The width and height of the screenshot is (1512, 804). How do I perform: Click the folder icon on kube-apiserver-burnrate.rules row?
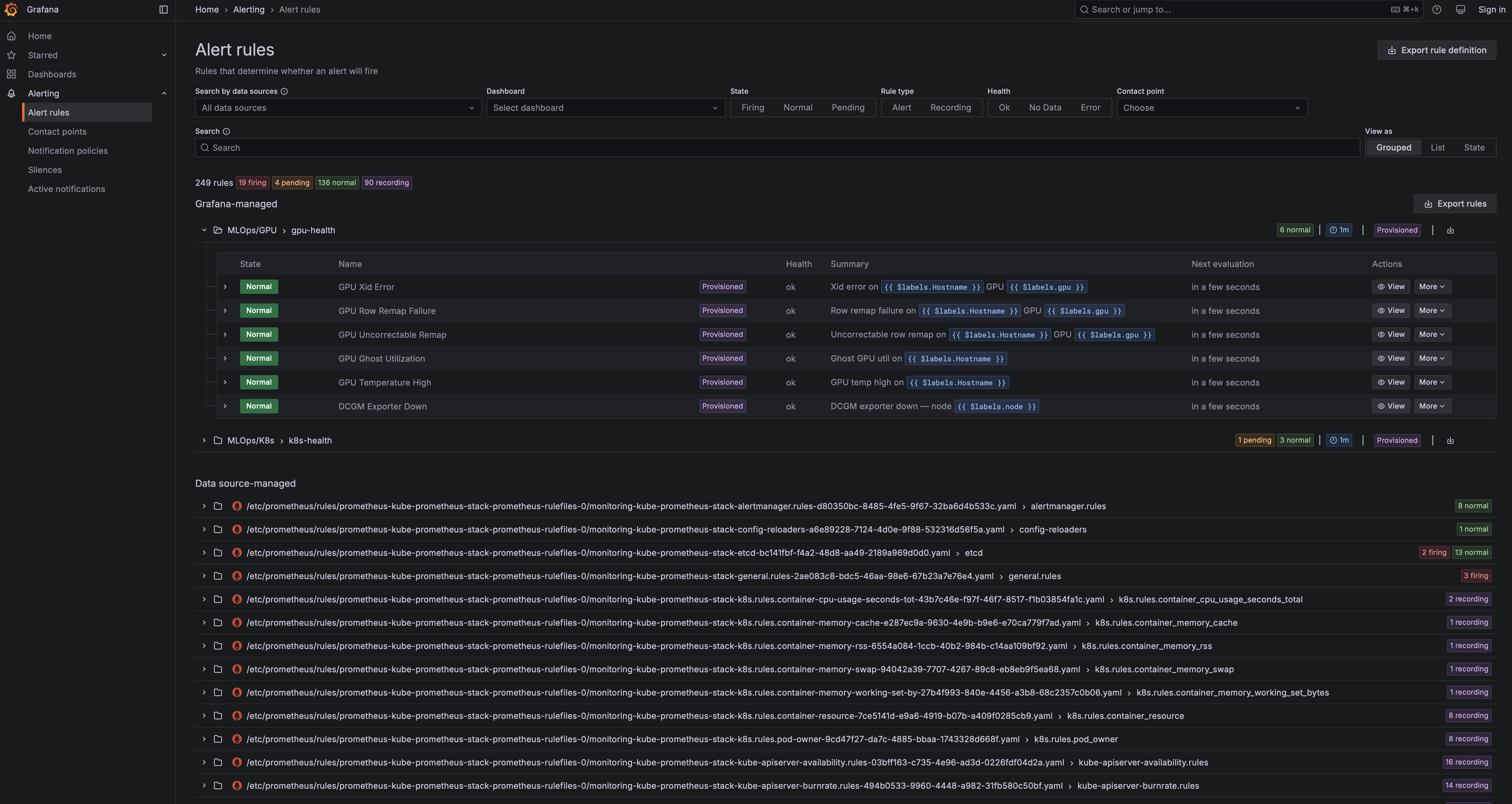point(218,786)
